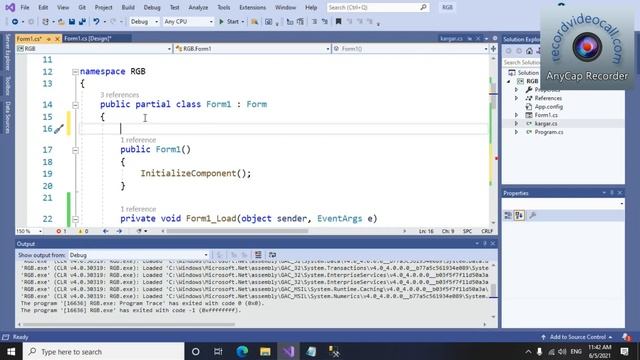
Task: Click the Save icon in toolbar
Action: (72, 22)
